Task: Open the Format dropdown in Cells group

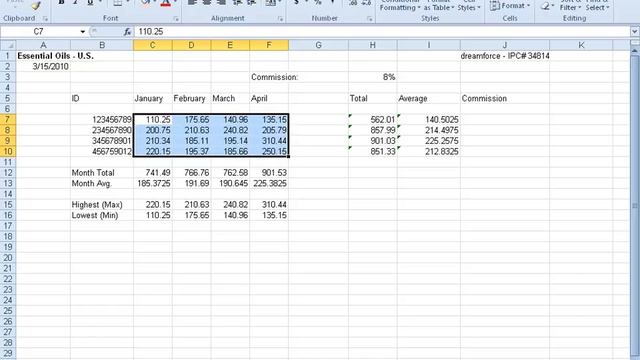Action: 510,6
